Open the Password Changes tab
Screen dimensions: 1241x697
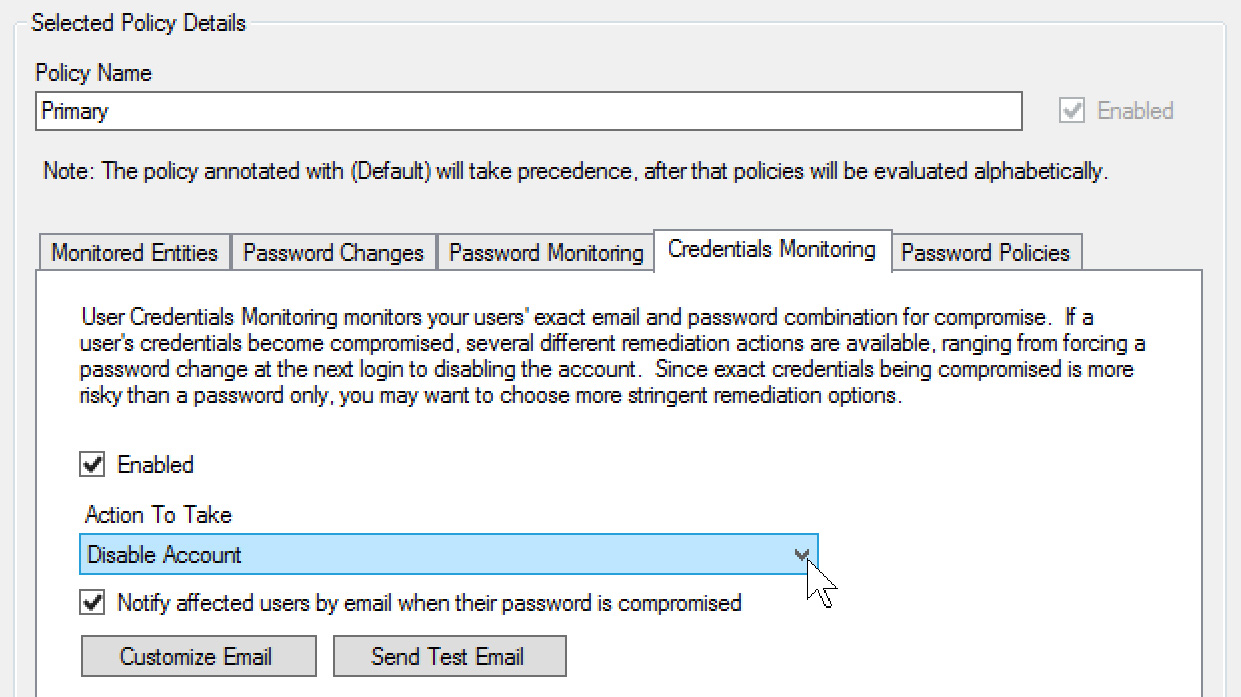334,253
